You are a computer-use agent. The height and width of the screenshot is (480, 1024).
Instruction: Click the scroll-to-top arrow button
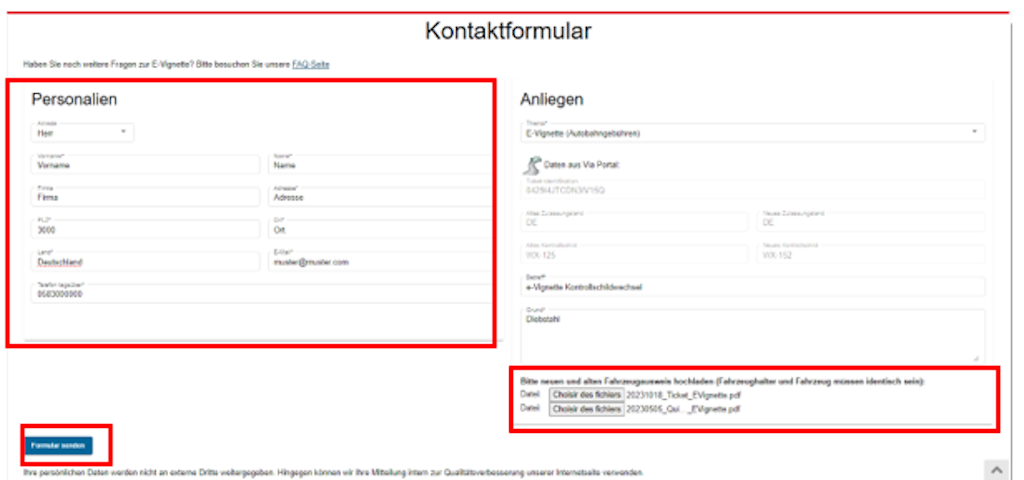click(997, 470)
